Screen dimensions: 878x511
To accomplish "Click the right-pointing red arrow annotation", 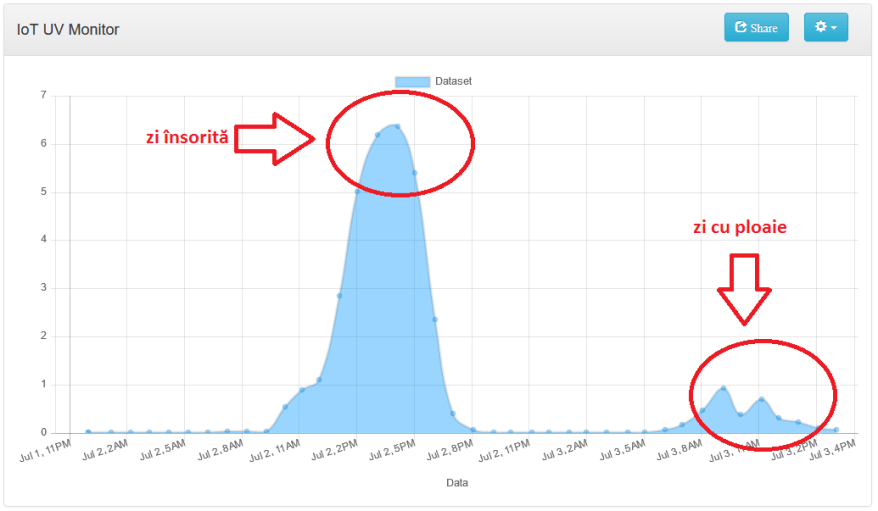I will pyautogui.click(x=275, y=137).
